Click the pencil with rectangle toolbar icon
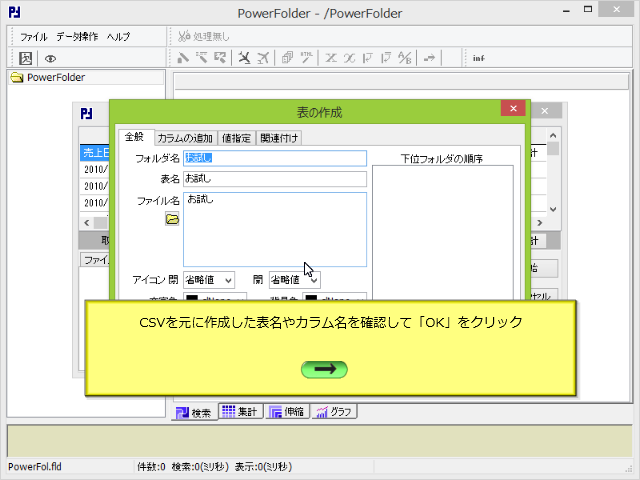This screenshot has width=640, height=480. [220, 58]
